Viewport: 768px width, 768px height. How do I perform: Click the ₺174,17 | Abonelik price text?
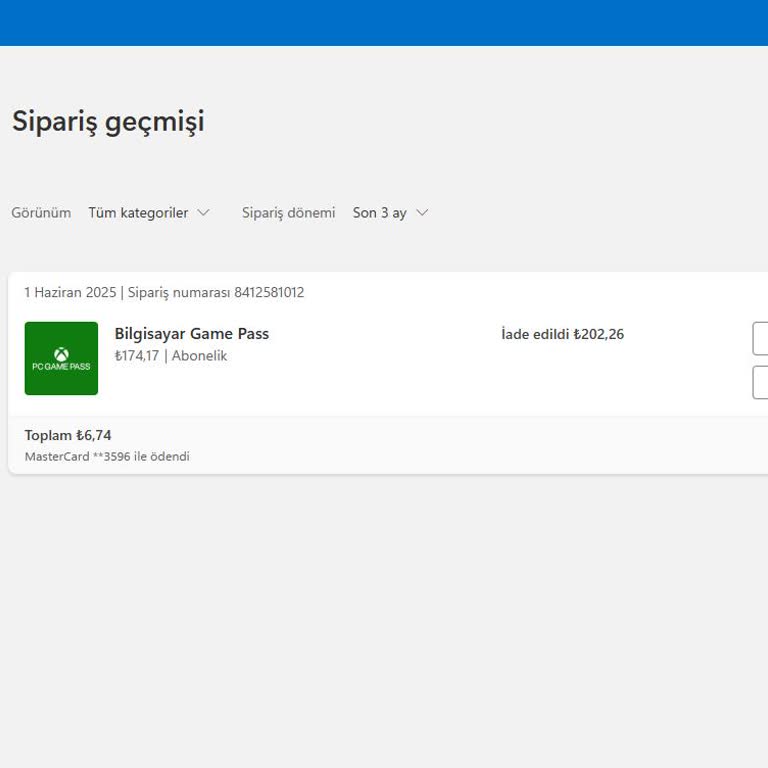tap(170, 356)
